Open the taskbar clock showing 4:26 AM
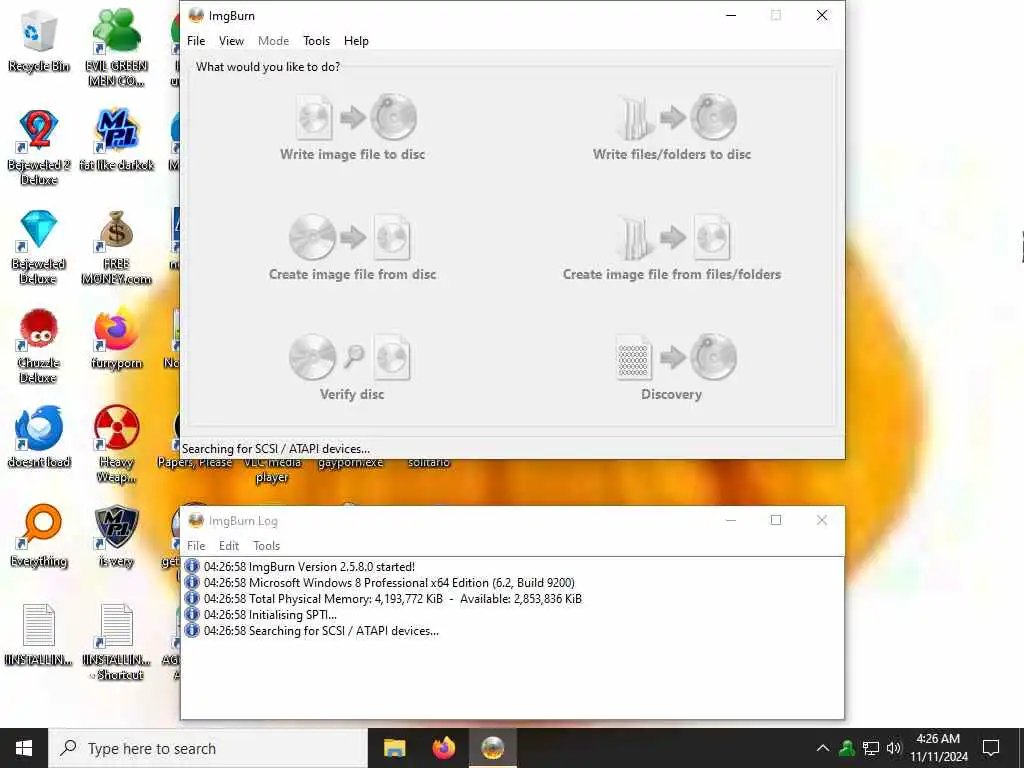The image size is (1024, 768). tap(938, 748)
